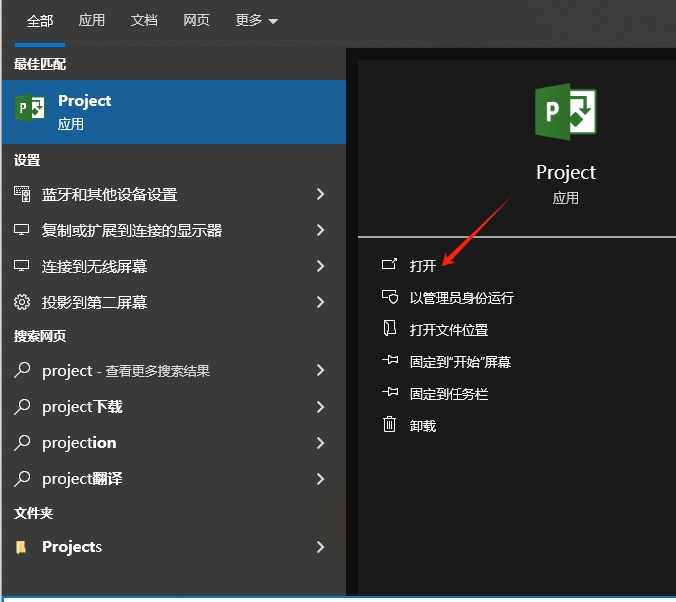Click the open icon beside 打开
The width and height of the screenshot is (676, 602).
[x=389, y=263]
